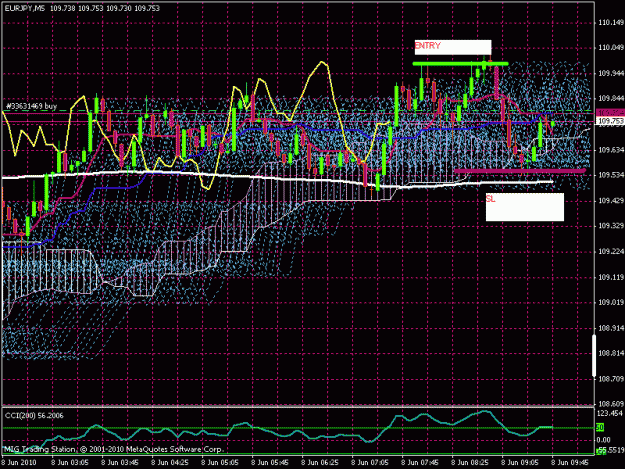Select the red ENTRY text label
This screenshot has height=469, width=625.
click(428, 46)
